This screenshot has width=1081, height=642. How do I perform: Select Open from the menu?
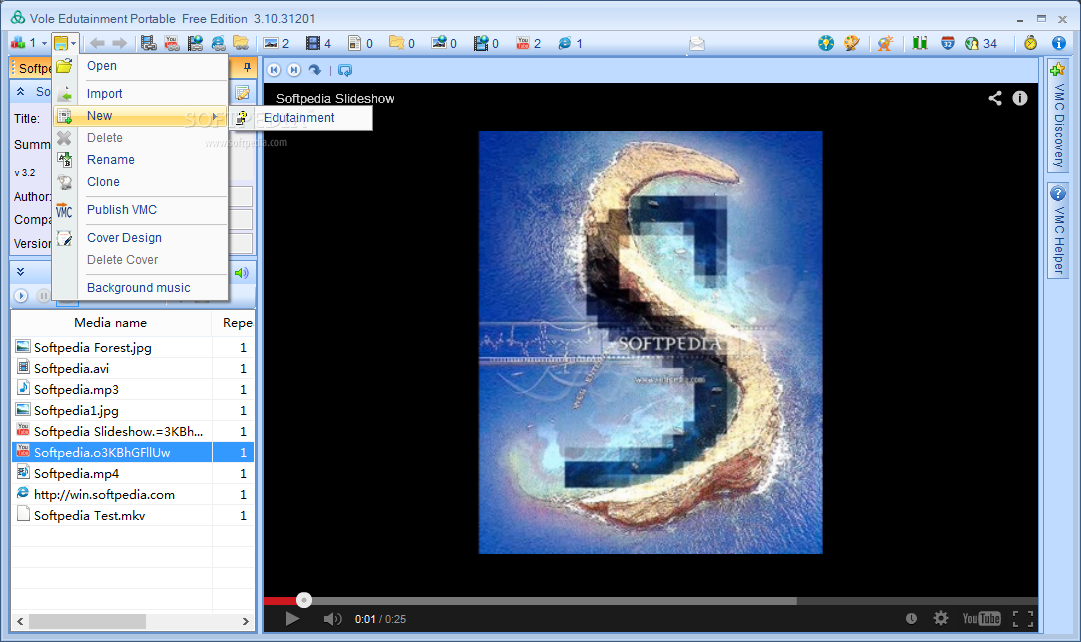click(101, 66)
